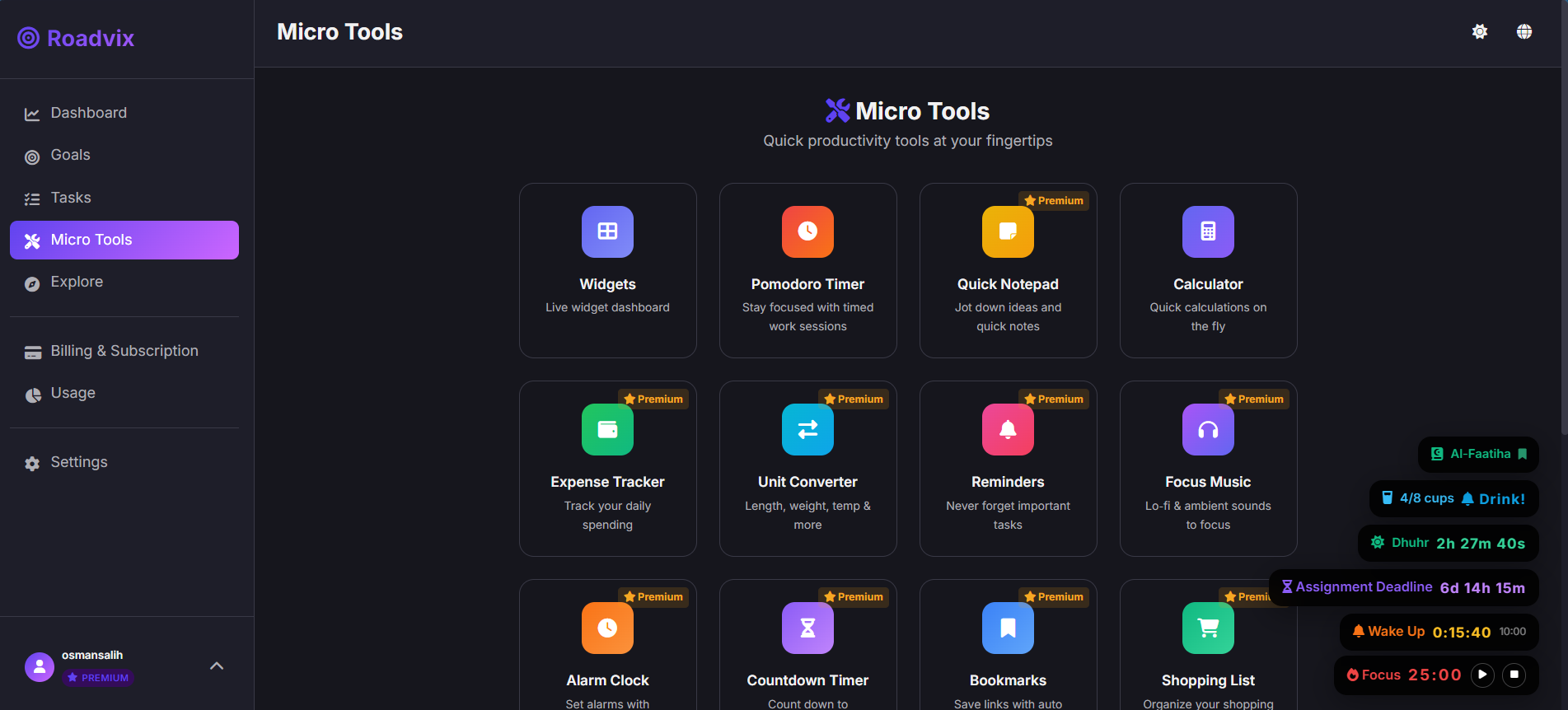Click the Wake Up alarm bell icon
Viewport: 1568px width, 710px height.
pyautogui.click(x=1359, y=631)
